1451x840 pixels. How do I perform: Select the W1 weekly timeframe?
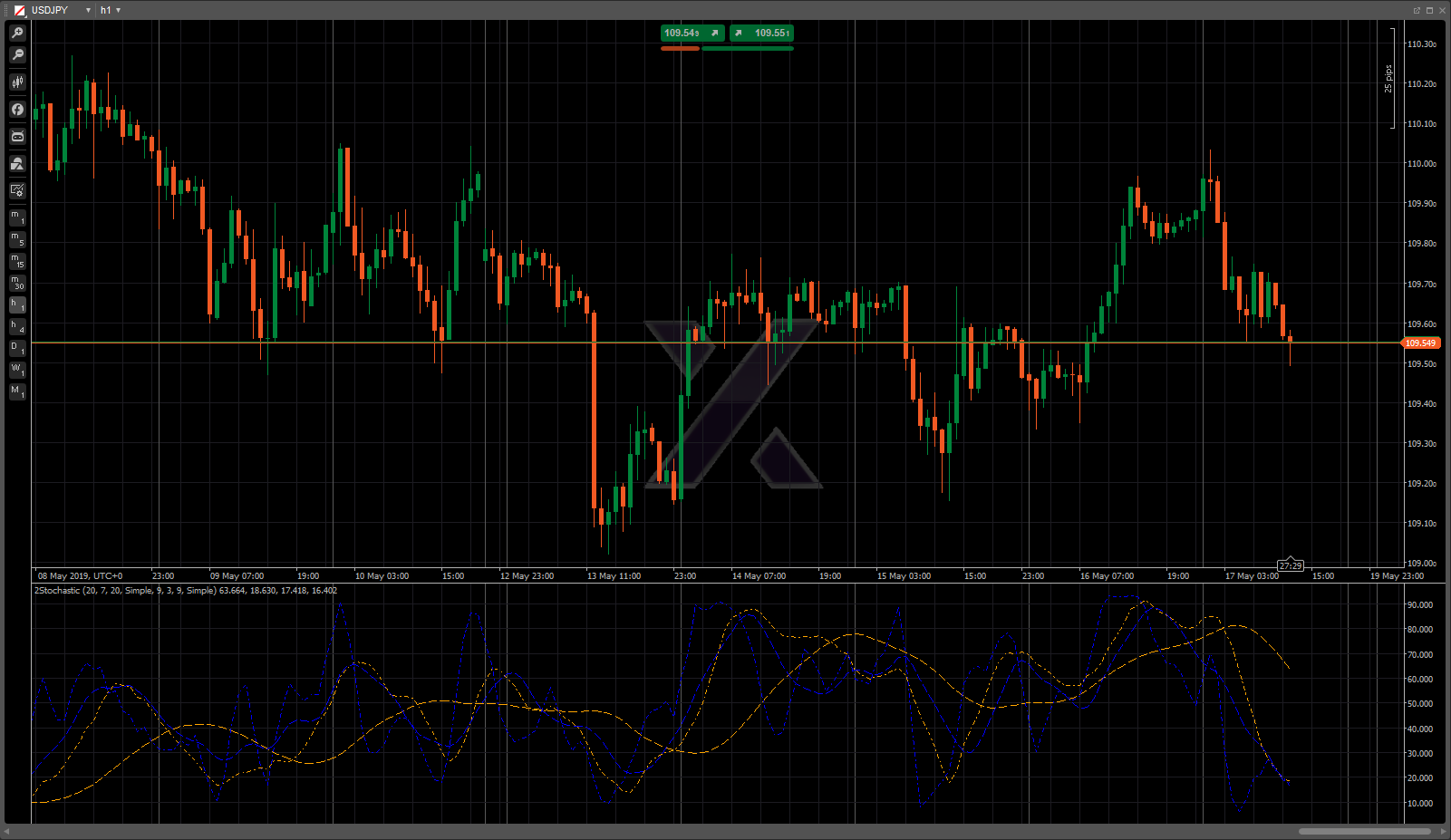tap(17, 370)
